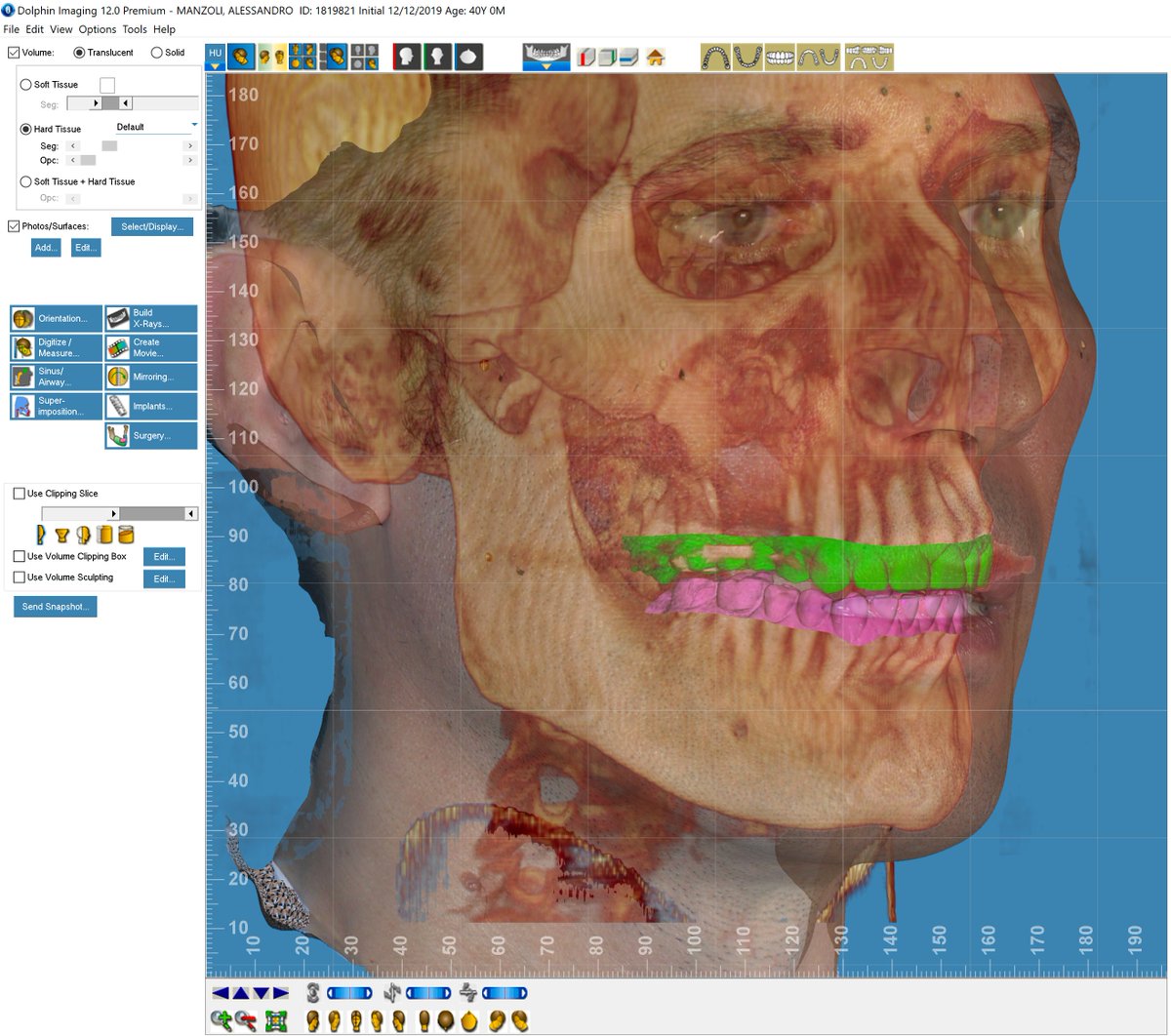1171x1036 pixels.
Task: Select Soft Tissue + Hard Tissue option
Action: pos(26,181)
